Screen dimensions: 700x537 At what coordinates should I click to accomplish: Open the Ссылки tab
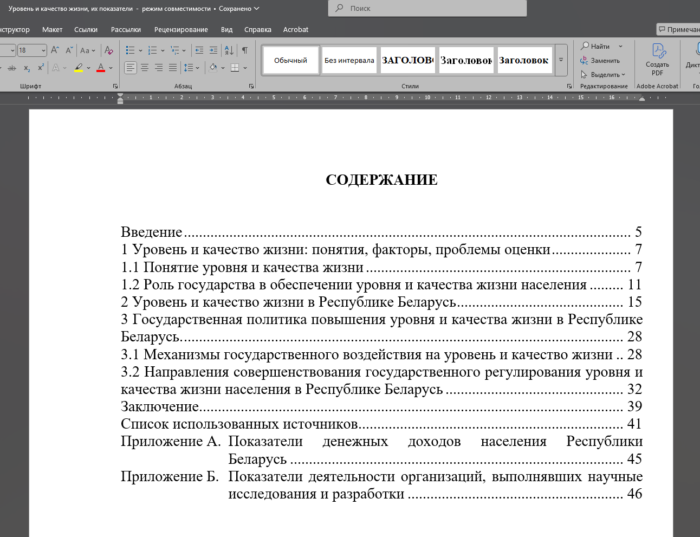pyautogui.click(x=86, y=29)
